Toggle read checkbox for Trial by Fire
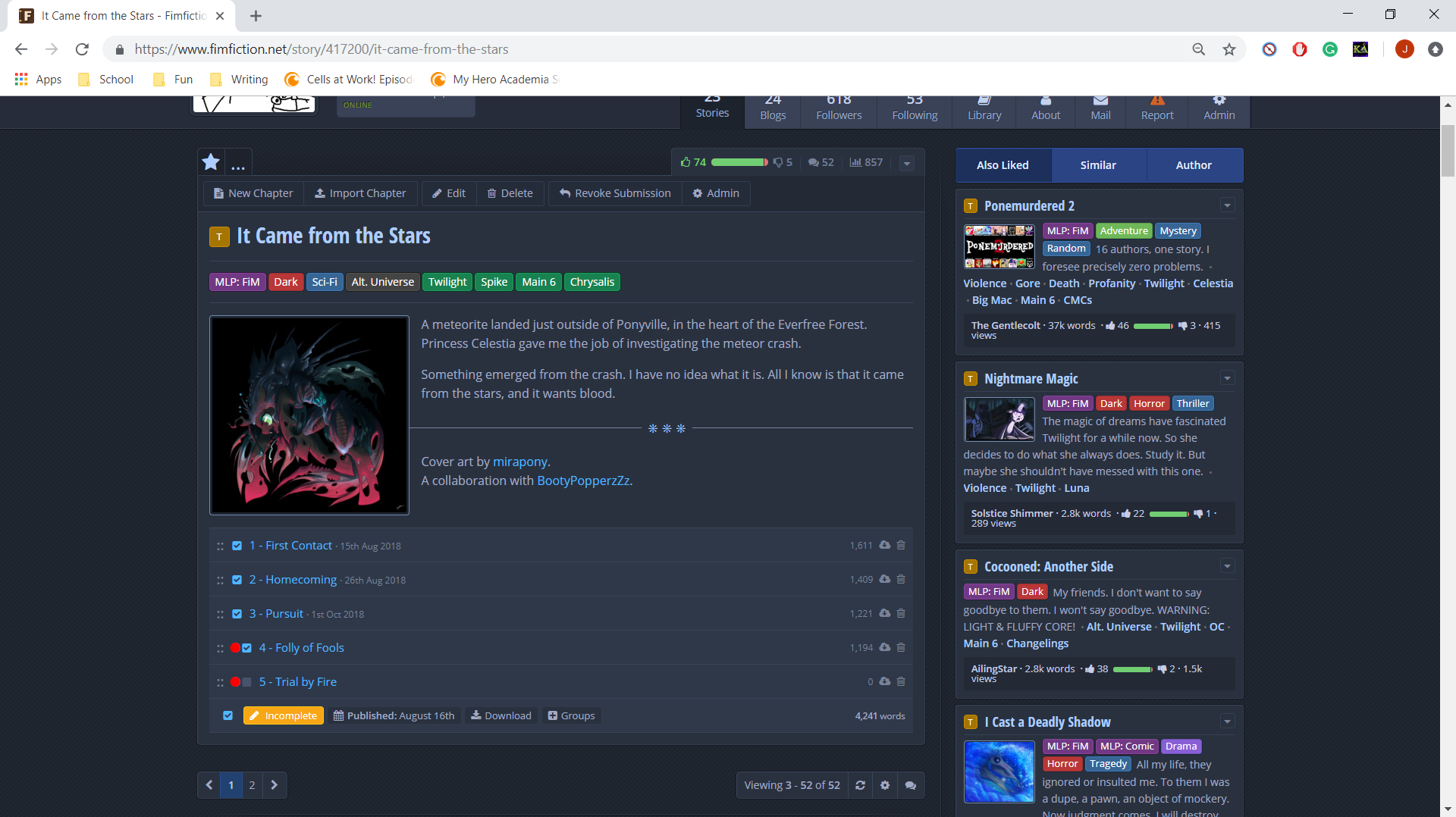Screen dimensions: 1456x817 click(x=246, y=682)
